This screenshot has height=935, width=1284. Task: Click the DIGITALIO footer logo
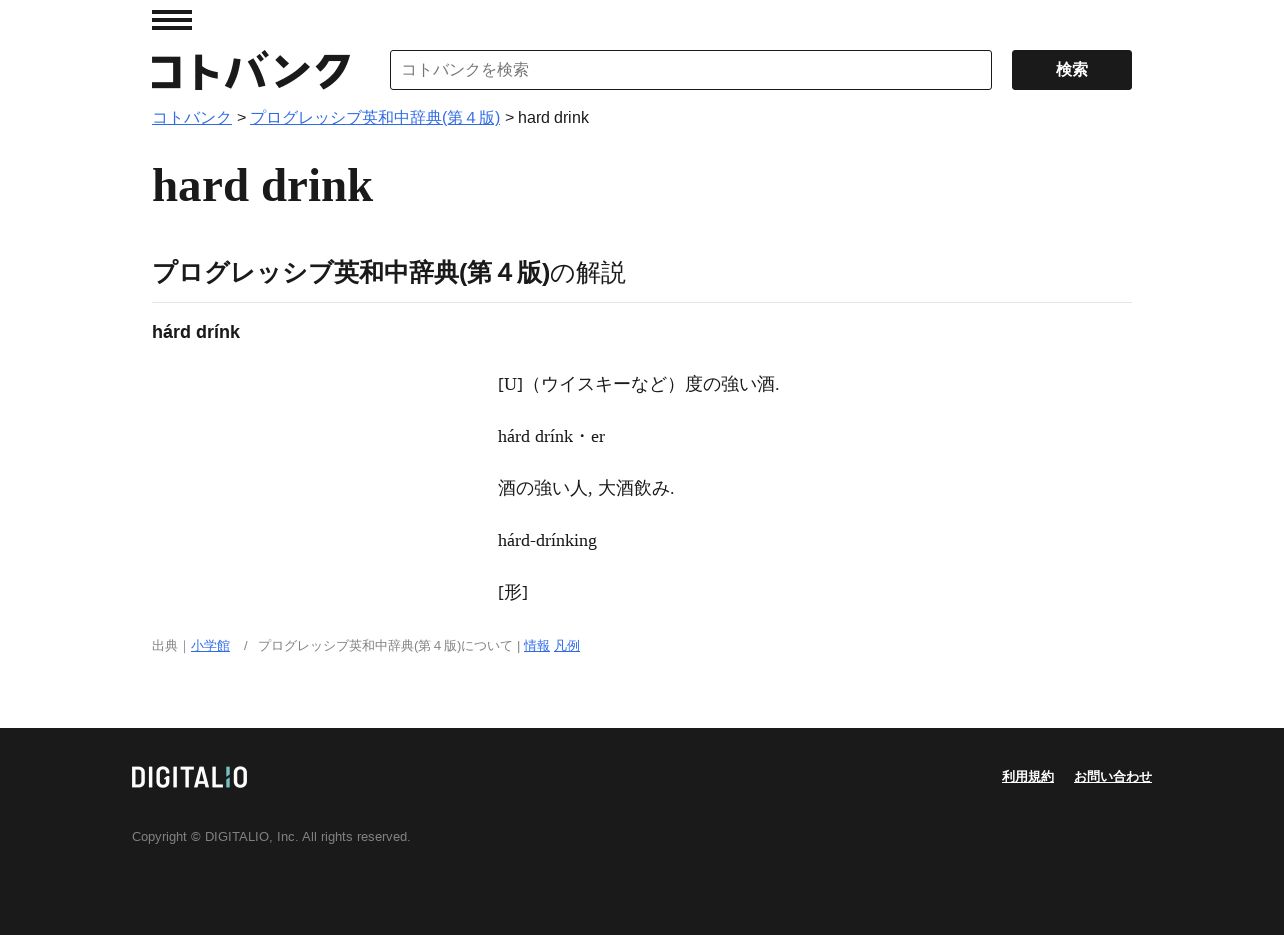189,777
